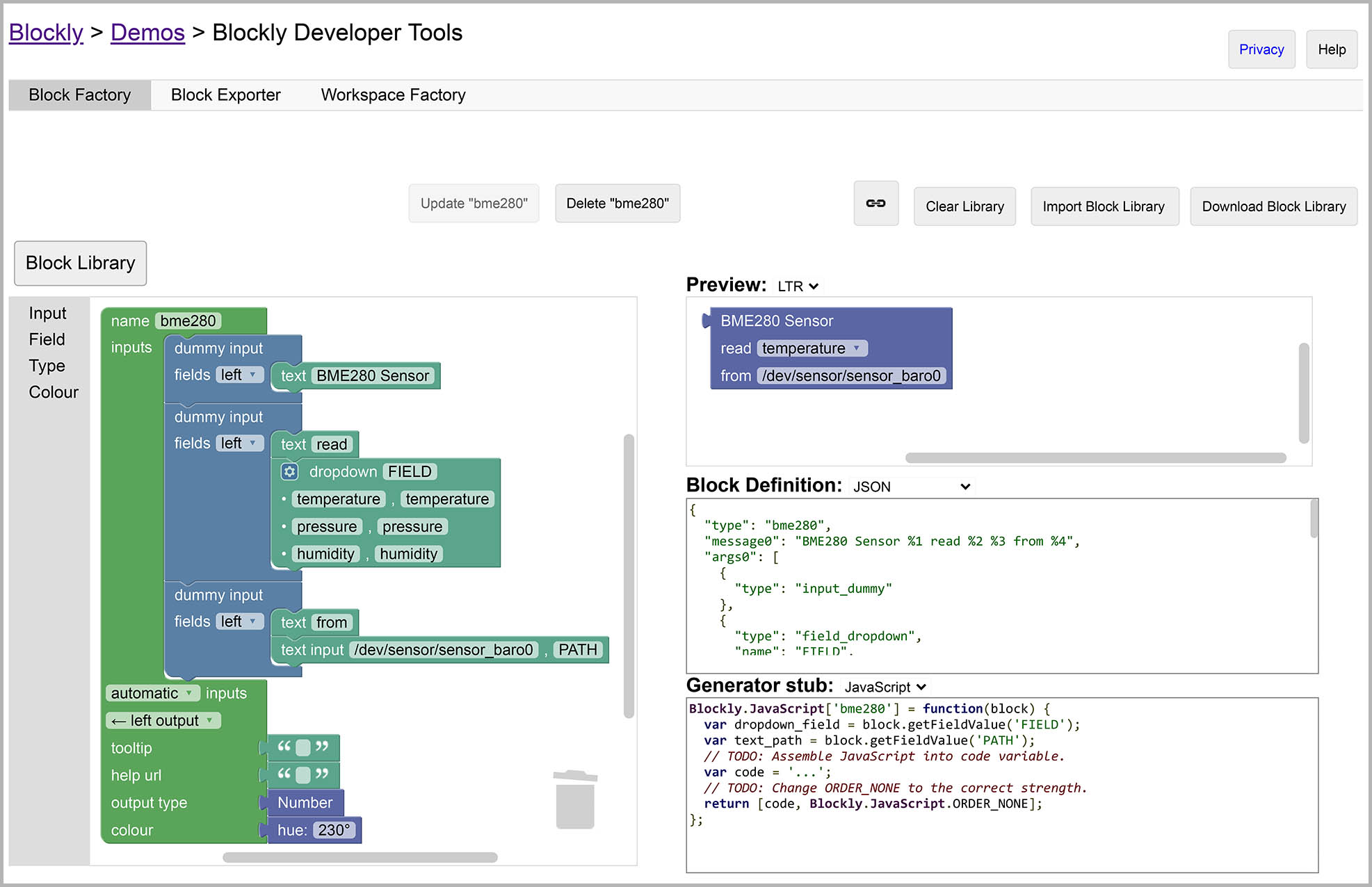The height and width of the screenshot is (887, 1372).
Task: Click the dropdown FIELD icon on block
Action: (x=289, y=471)
